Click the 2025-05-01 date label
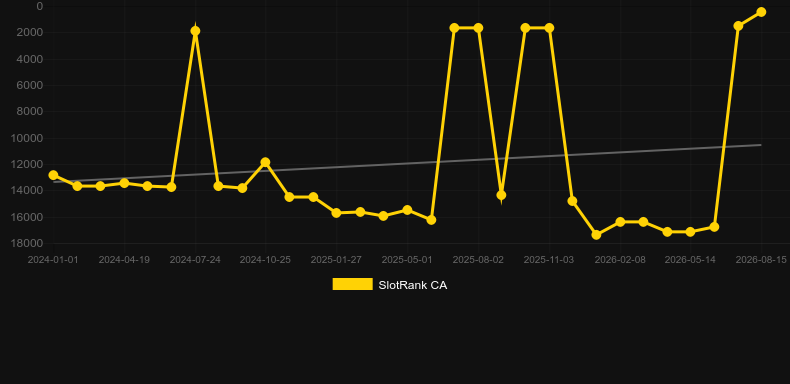The width and height of the screenshot is (790, 384). [407, 260]
